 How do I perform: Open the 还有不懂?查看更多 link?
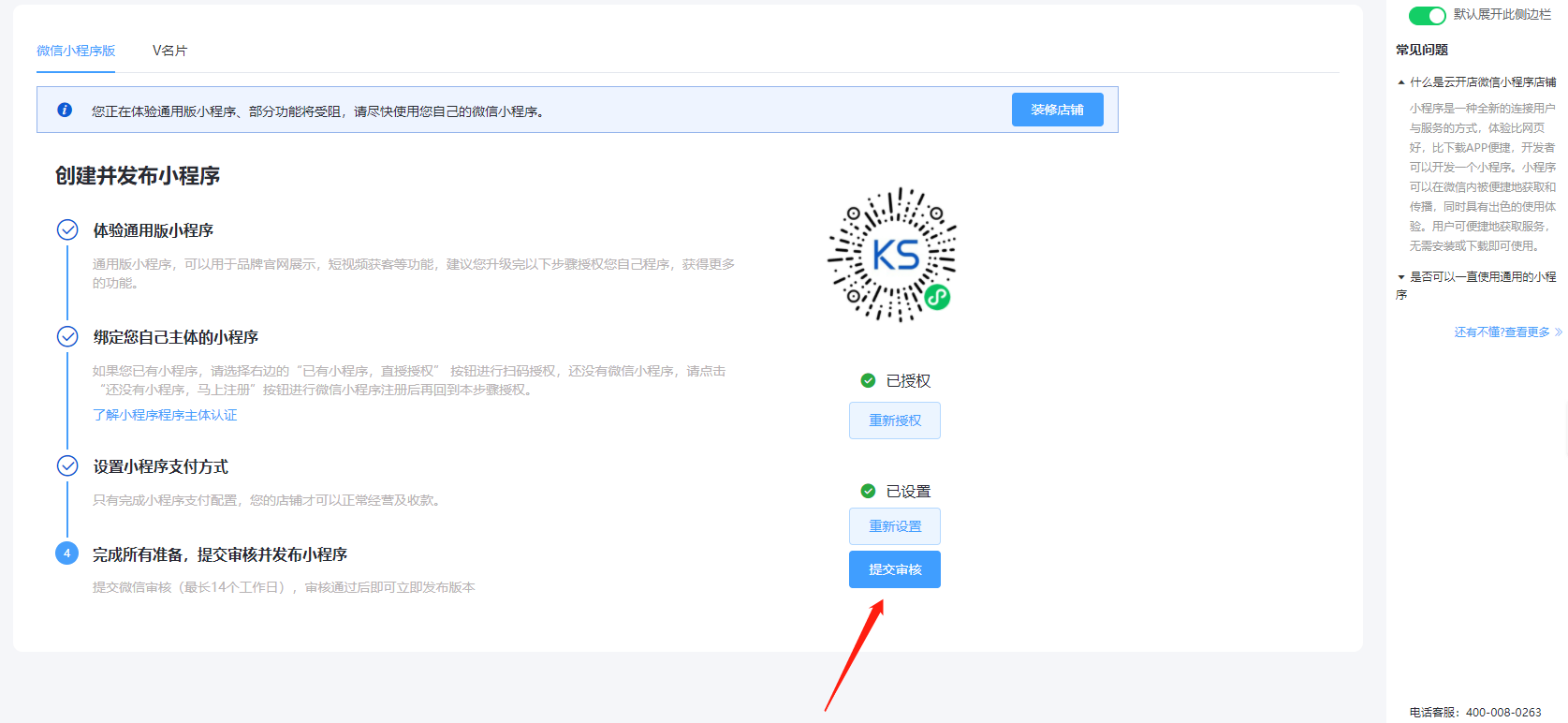(1507, 332)
